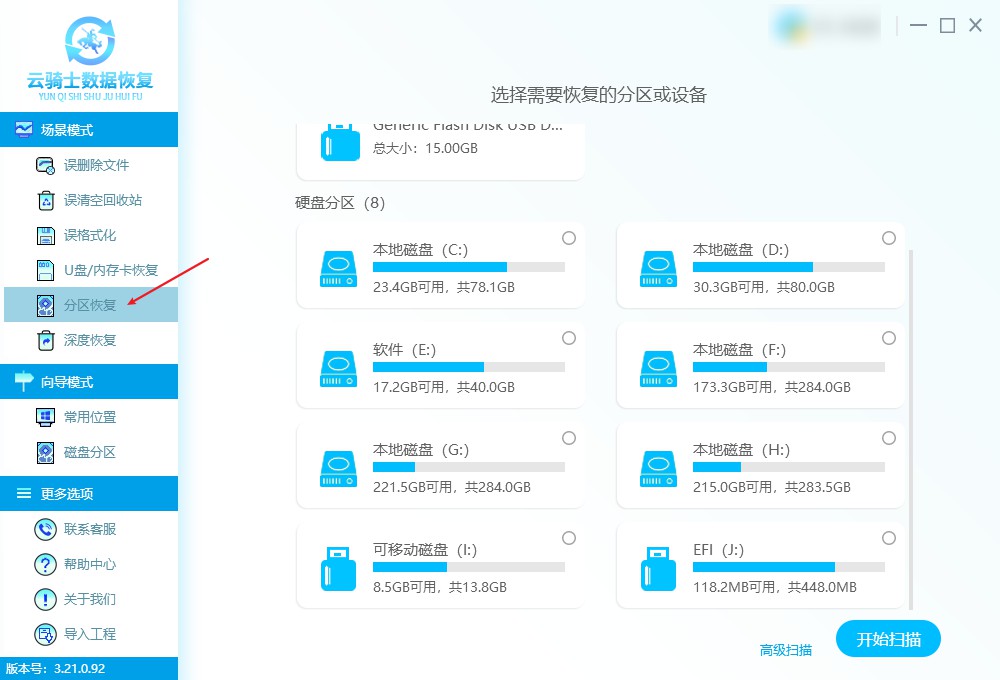Image resolution: width=1000 pixels, height=680 pixels.
Task: Click the blurred user account area
Action: click(x=827, y=26)
